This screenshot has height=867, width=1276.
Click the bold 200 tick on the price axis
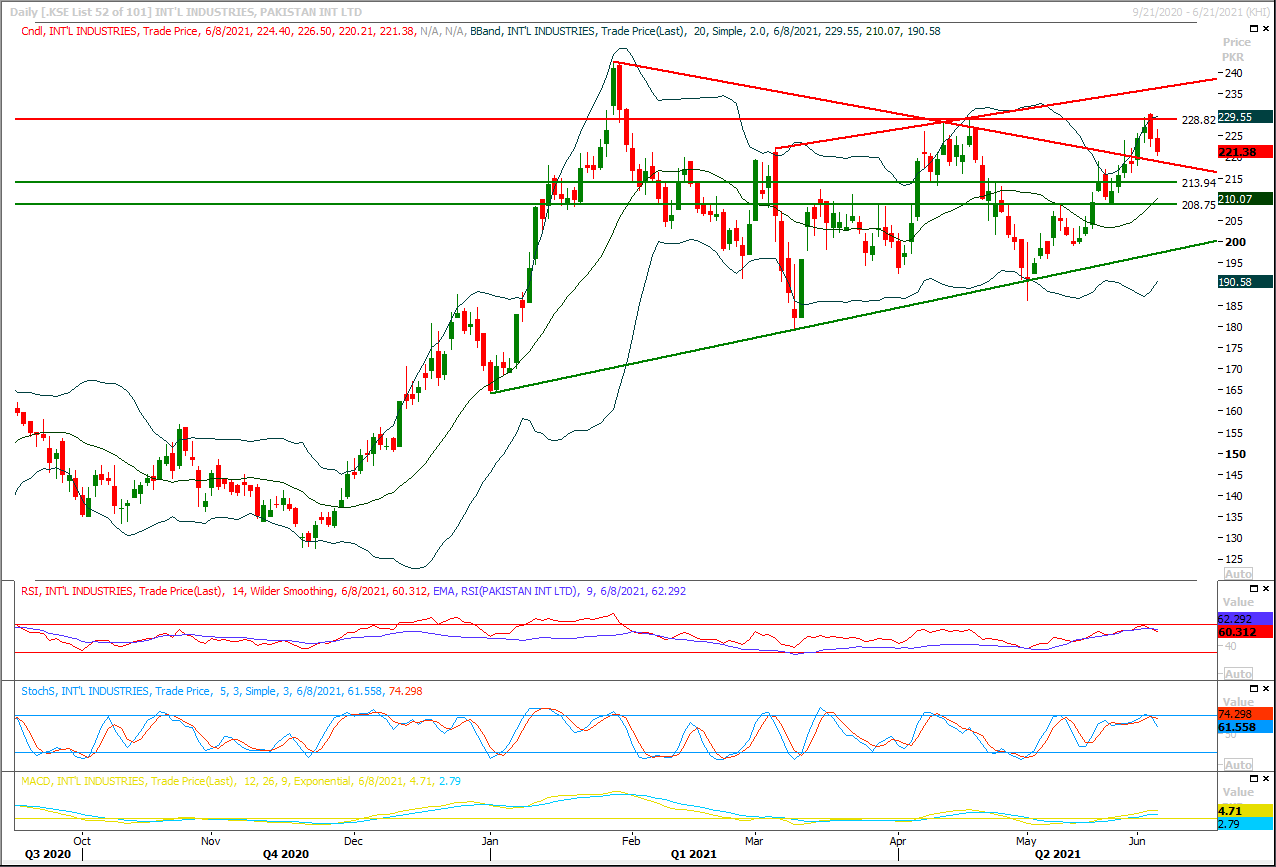pos(1234,242)
